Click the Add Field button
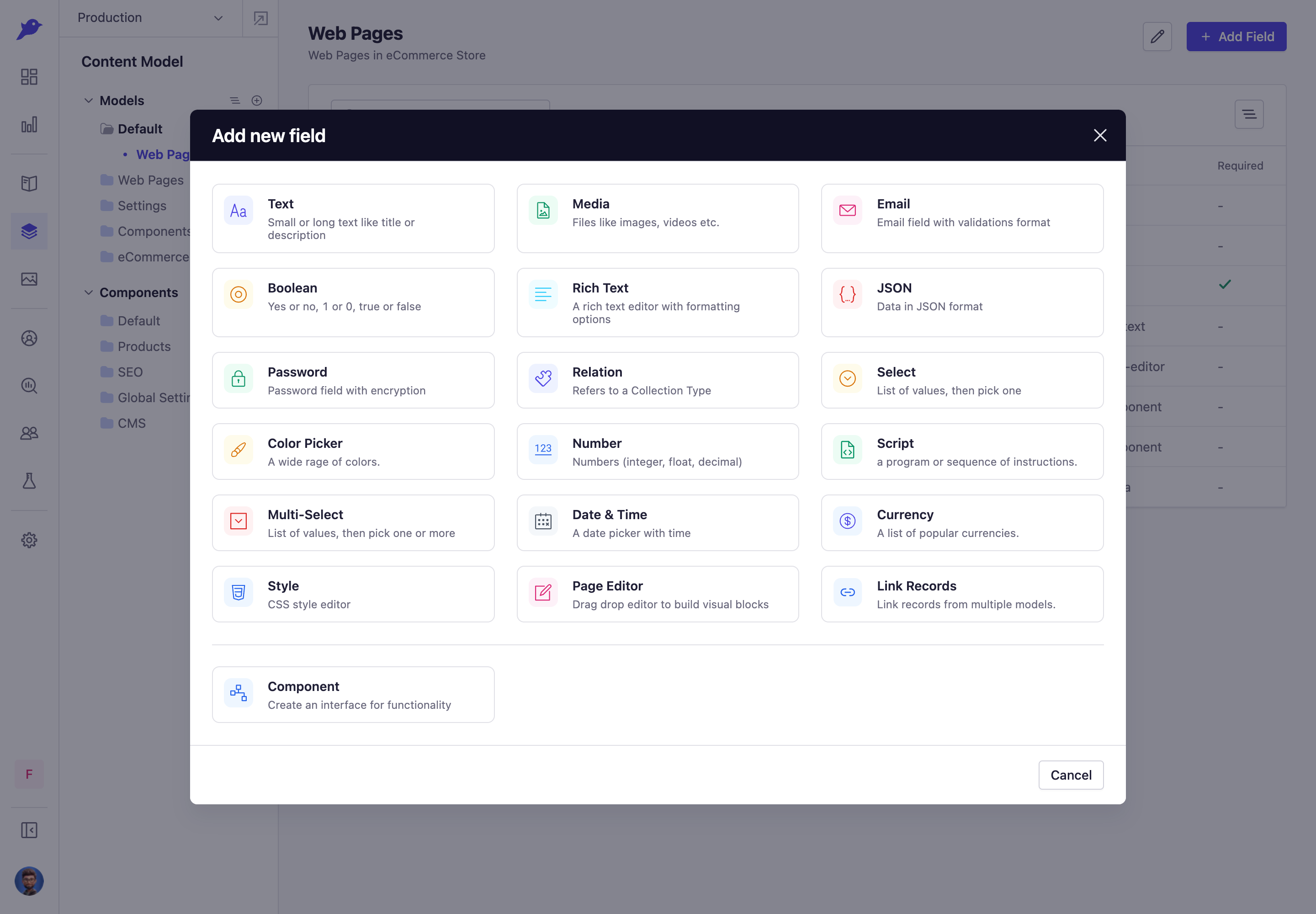Image resolution: width=1316 pixels, height=914 pixels. coord(1236,37)
